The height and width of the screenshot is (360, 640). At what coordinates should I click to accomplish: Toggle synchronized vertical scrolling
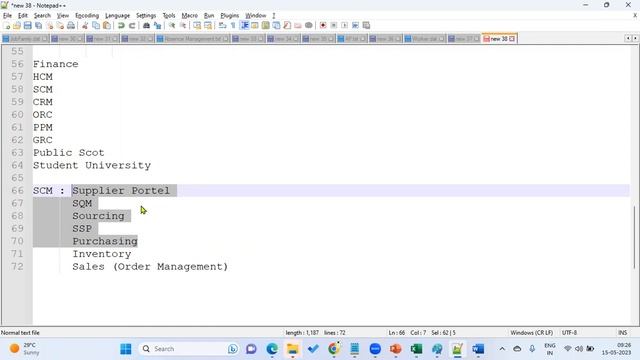pos(197,25)
